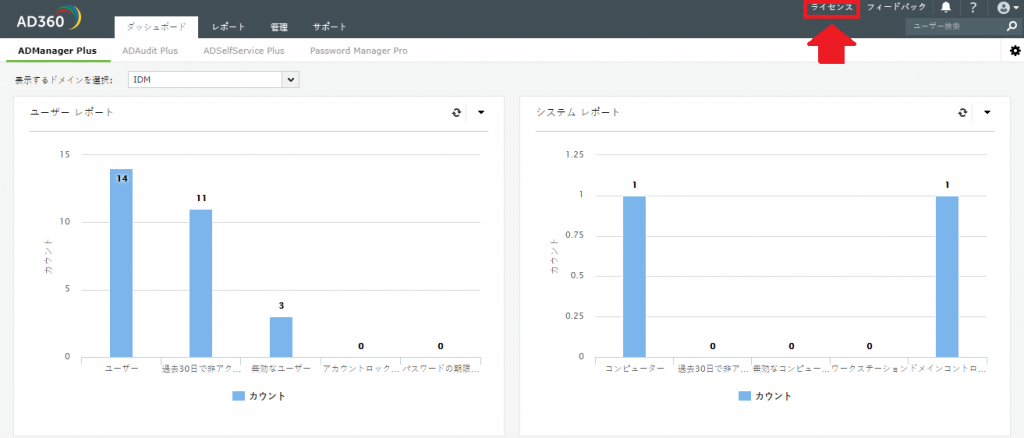1024x438 pixels.
Task: Refresh the ユーザー レポート chart
Action: 457,113
